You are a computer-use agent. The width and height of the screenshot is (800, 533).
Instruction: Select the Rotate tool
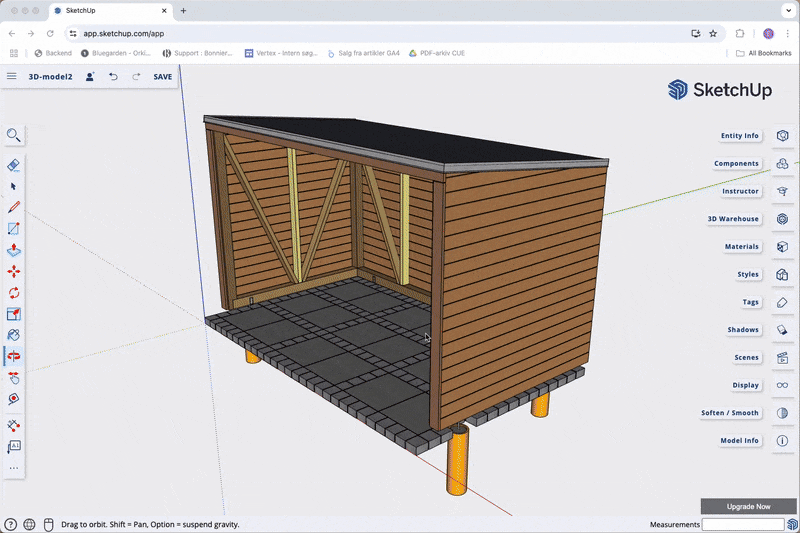14,293
